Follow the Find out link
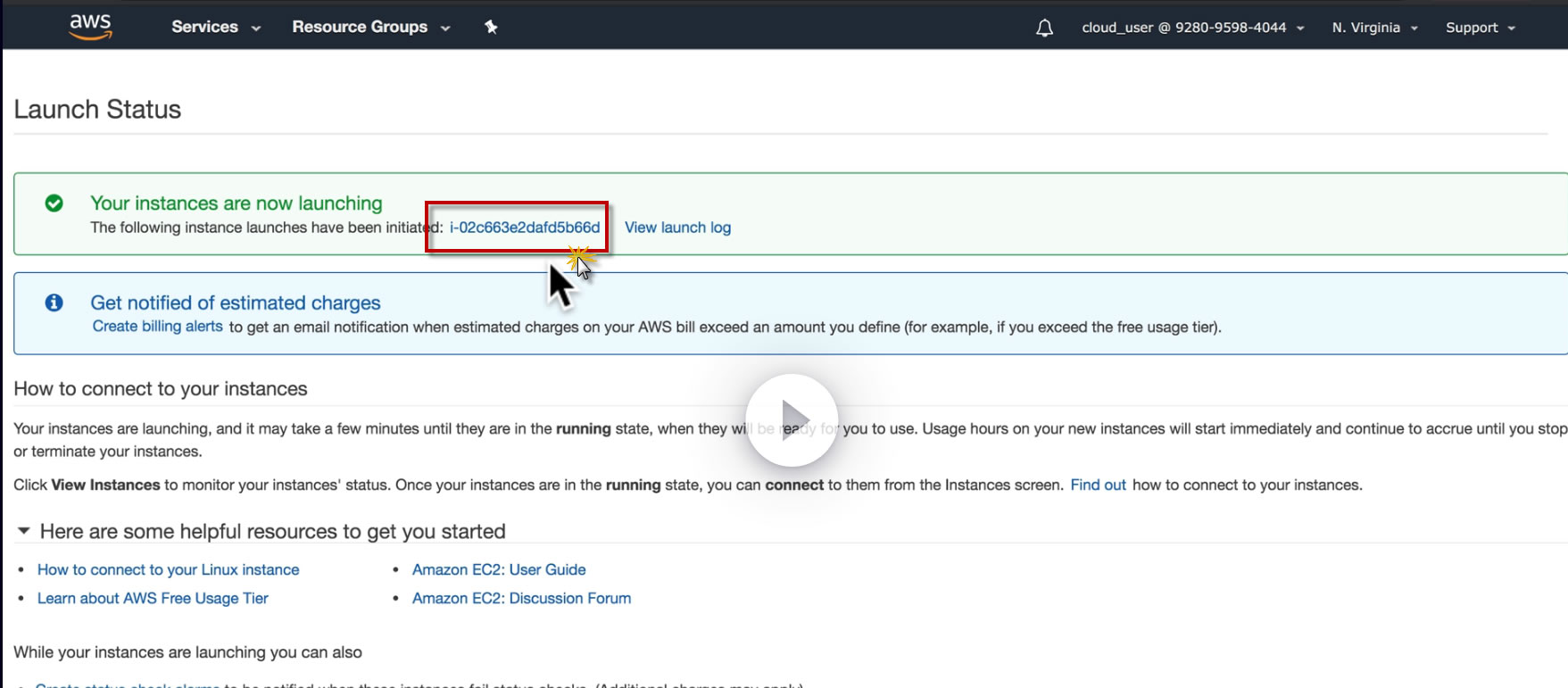Image resolution: width=1568 pixels, height=688 pixels. click(x=1099, y=485)
